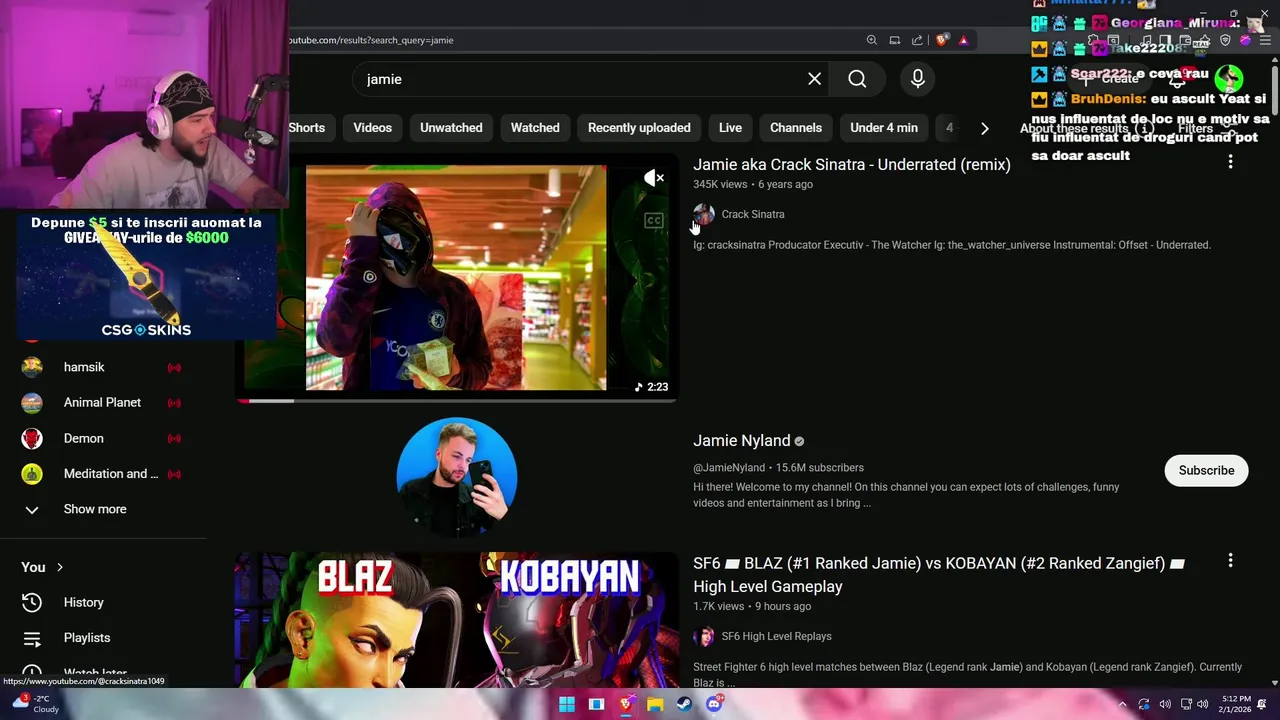Click the 15.6M subscribers text

820,468
